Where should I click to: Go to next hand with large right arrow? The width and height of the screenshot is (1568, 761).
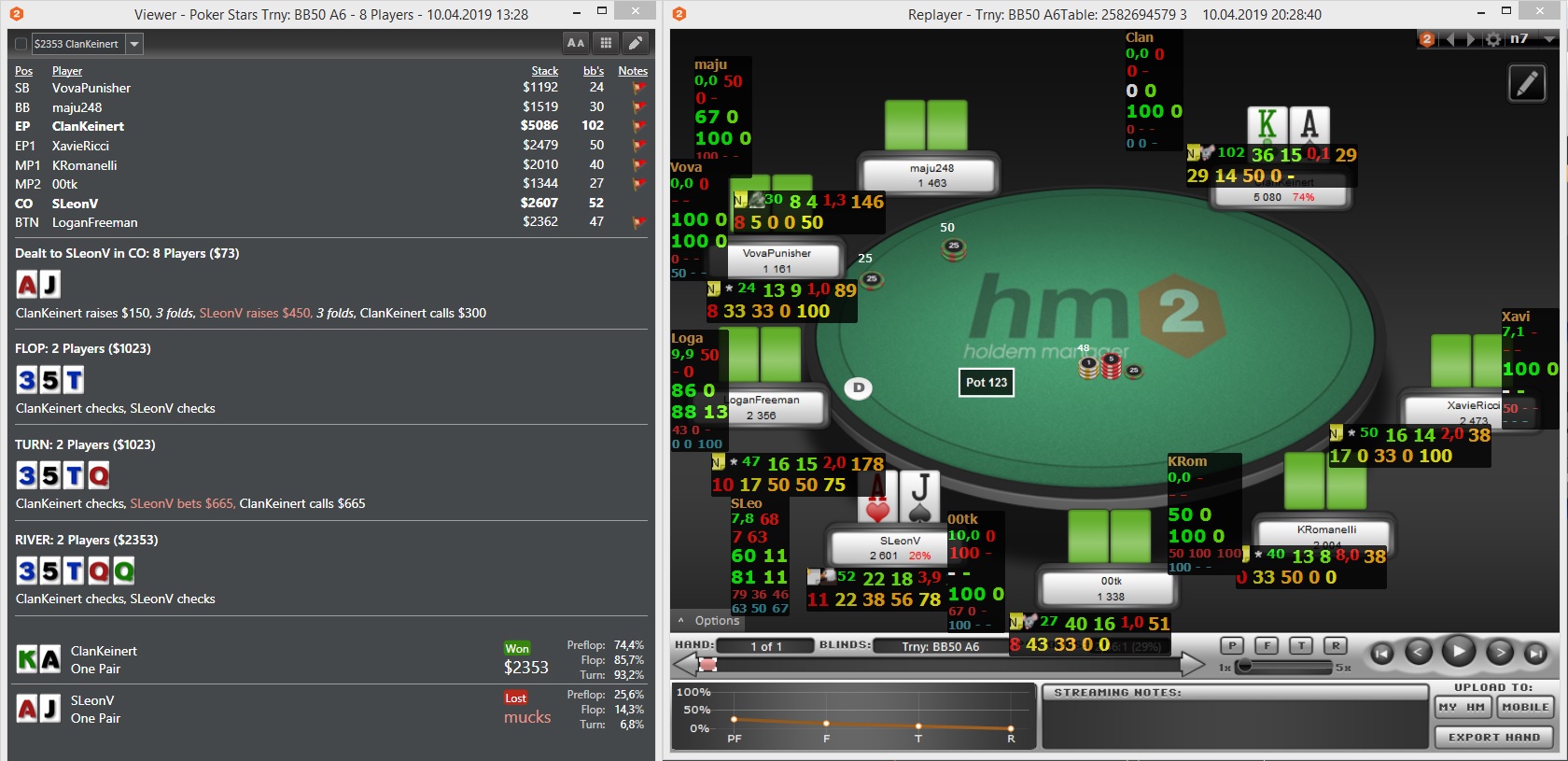tap(1193, 664)
